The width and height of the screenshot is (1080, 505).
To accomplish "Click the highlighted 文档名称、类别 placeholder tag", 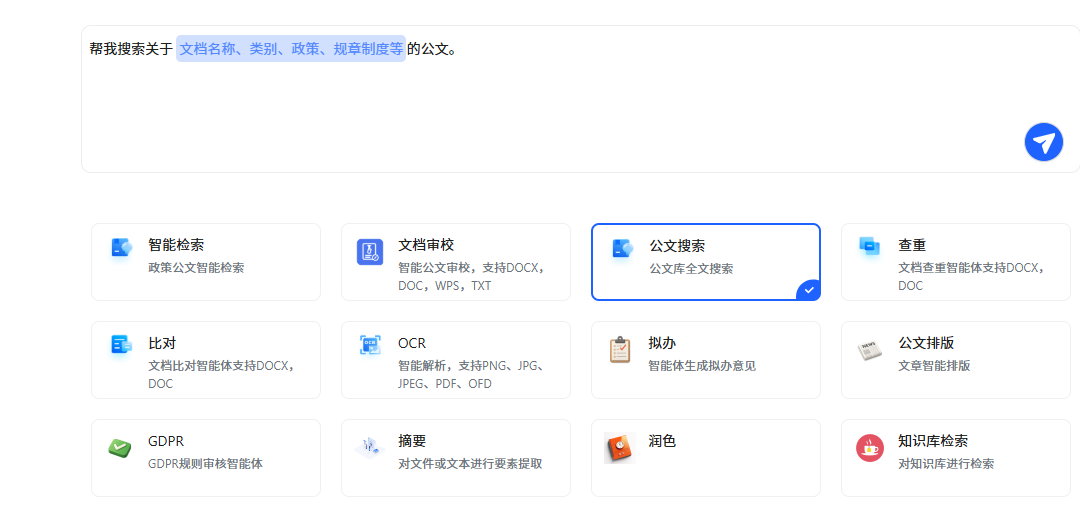I will click(291, 48).
